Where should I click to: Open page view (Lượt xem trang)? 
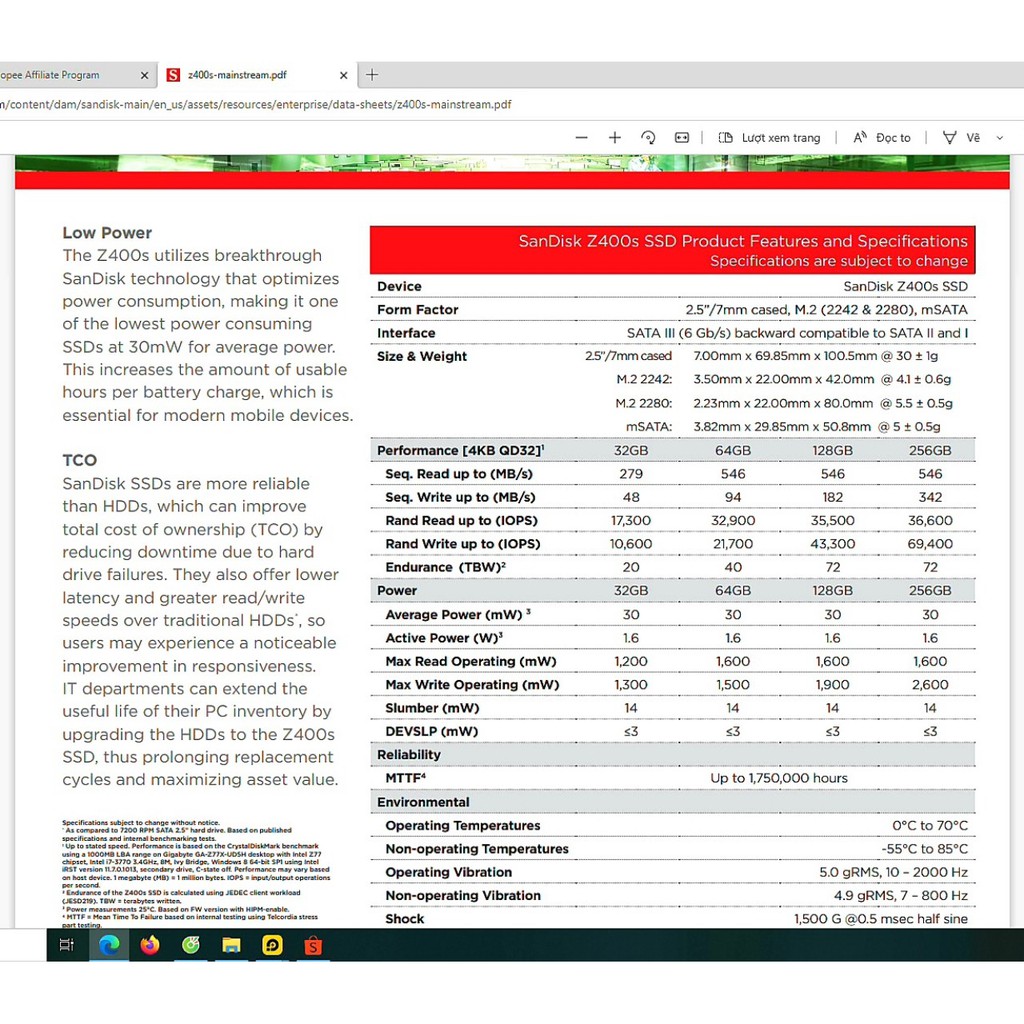pos(770,138)
